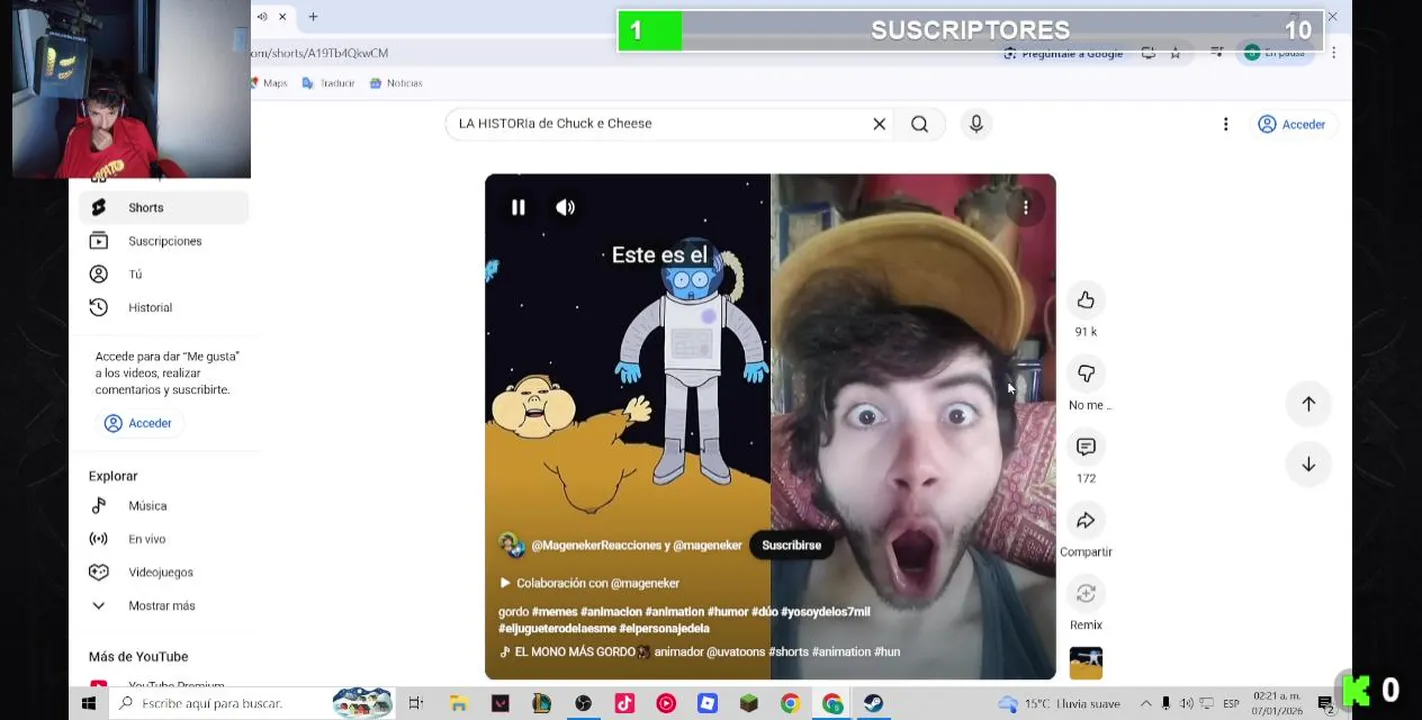Image resolution: width=1422 pixels, height=720 pixels.
Task: Open File Explorer from the taskbar
Action: [x=458, y=704]
